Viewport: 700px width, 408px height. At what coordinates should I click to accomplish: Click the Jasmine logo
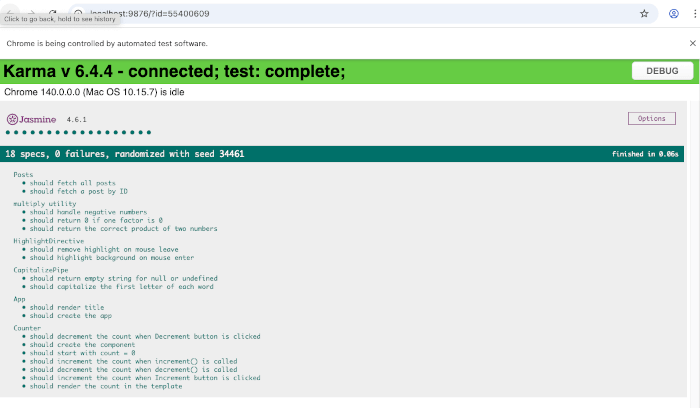tap(31, 119)
